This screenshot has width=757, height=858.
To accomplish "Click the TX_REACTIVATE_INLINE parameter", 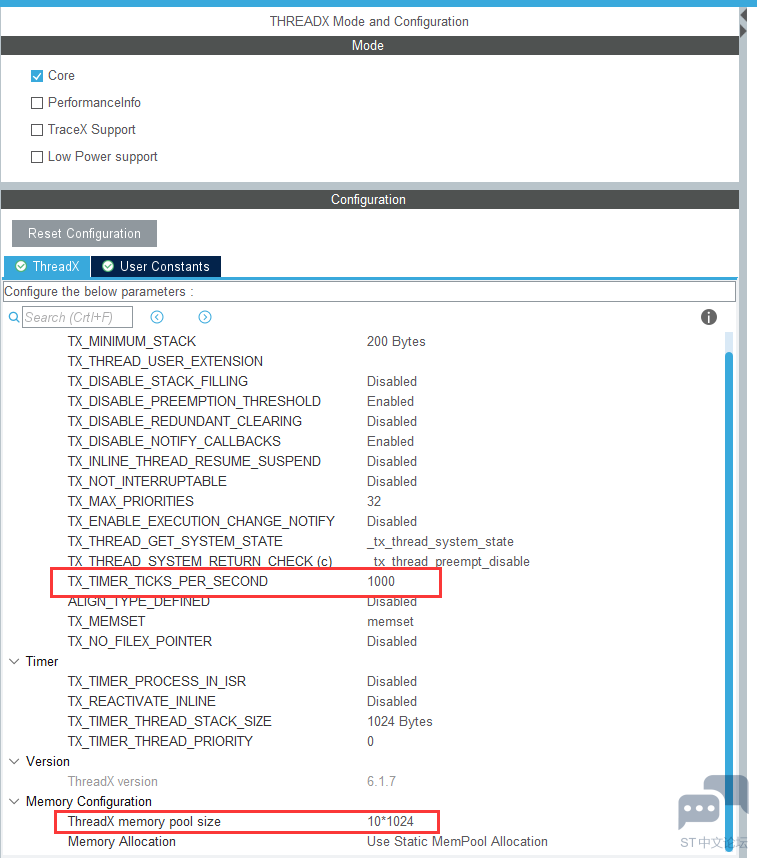I will [142, 702].
